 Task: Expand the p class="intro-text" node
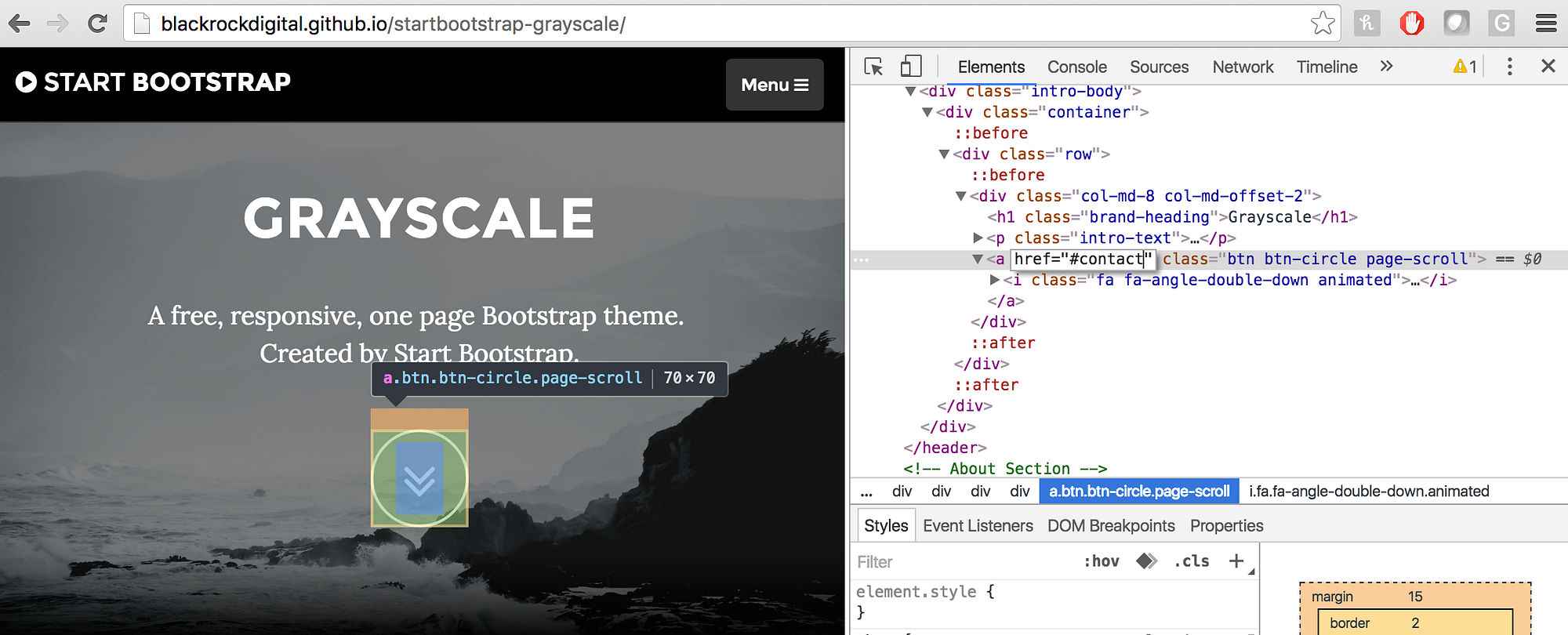978,238
